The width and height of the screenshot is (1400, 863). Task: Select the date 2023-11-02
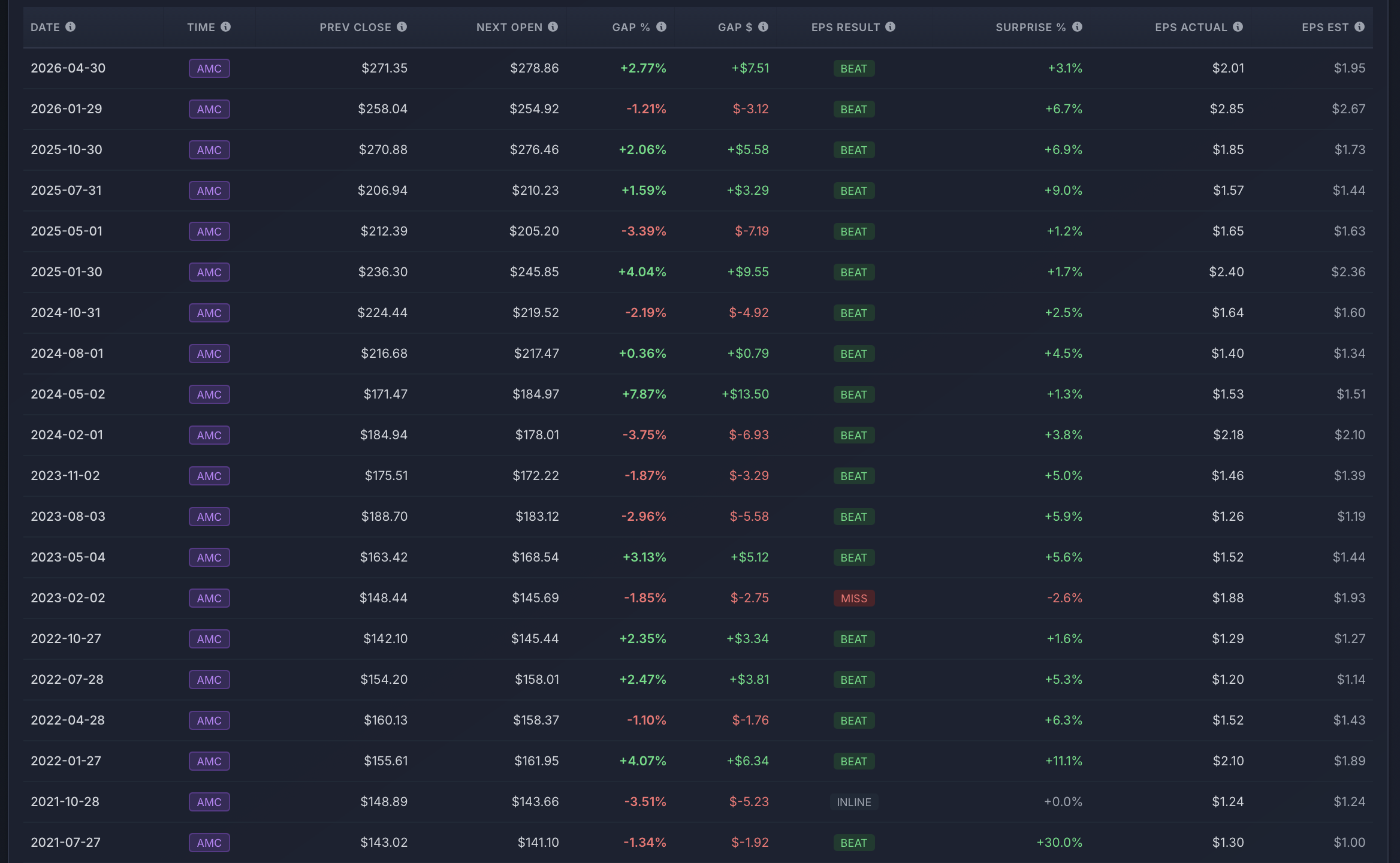click(x=65, y=476)
